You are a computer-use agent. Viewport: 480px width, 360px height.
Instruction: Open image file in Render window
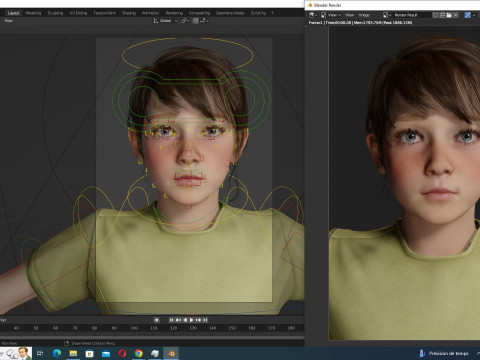click(x=449, y=15)
